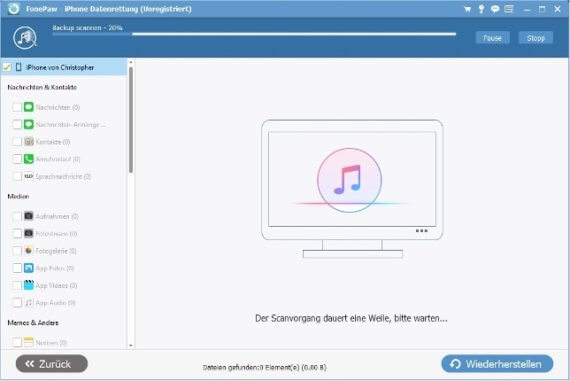Click the green Nachrichten messages icon
Image resolution: width=570 pixels, height=381 pixels.
click(29, 107)
